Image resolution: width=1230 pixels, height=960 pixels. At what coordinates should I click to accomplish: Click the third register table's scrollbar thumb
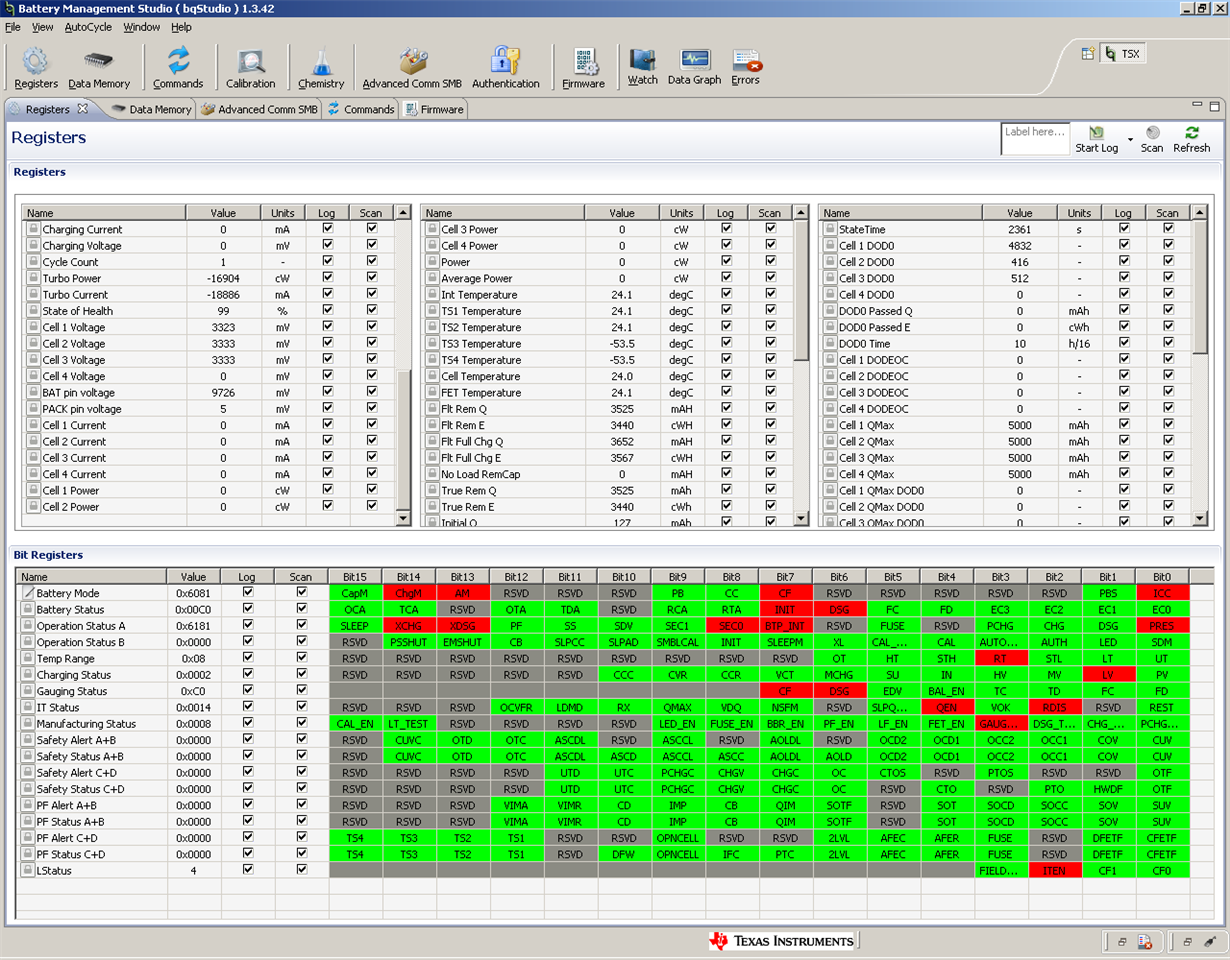[1199, 287]
